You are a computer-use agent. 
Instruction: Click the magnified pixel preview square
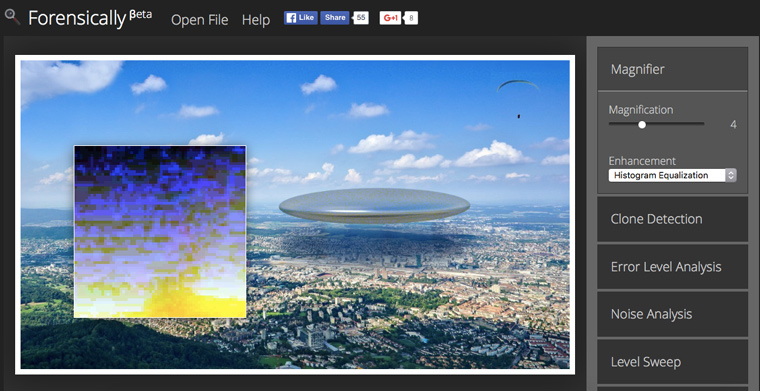[x=160, y=232]
